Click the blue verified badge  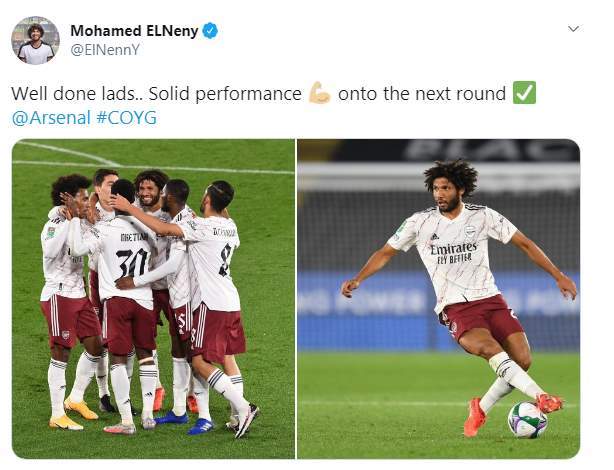(210, 31)
